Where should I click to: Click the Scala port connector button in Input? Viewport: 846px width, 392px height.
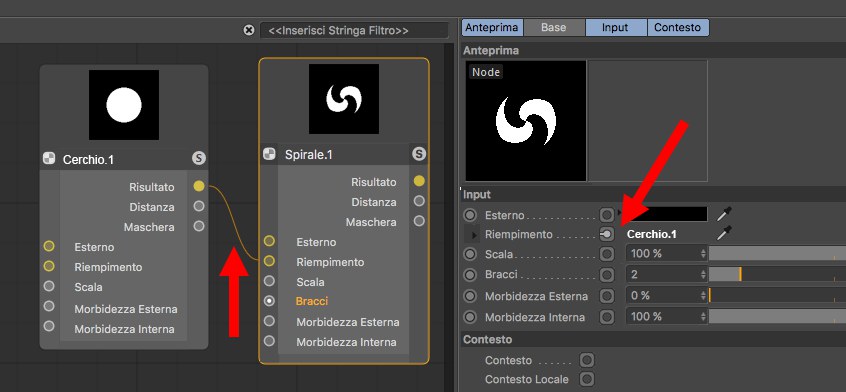point(606,253)
